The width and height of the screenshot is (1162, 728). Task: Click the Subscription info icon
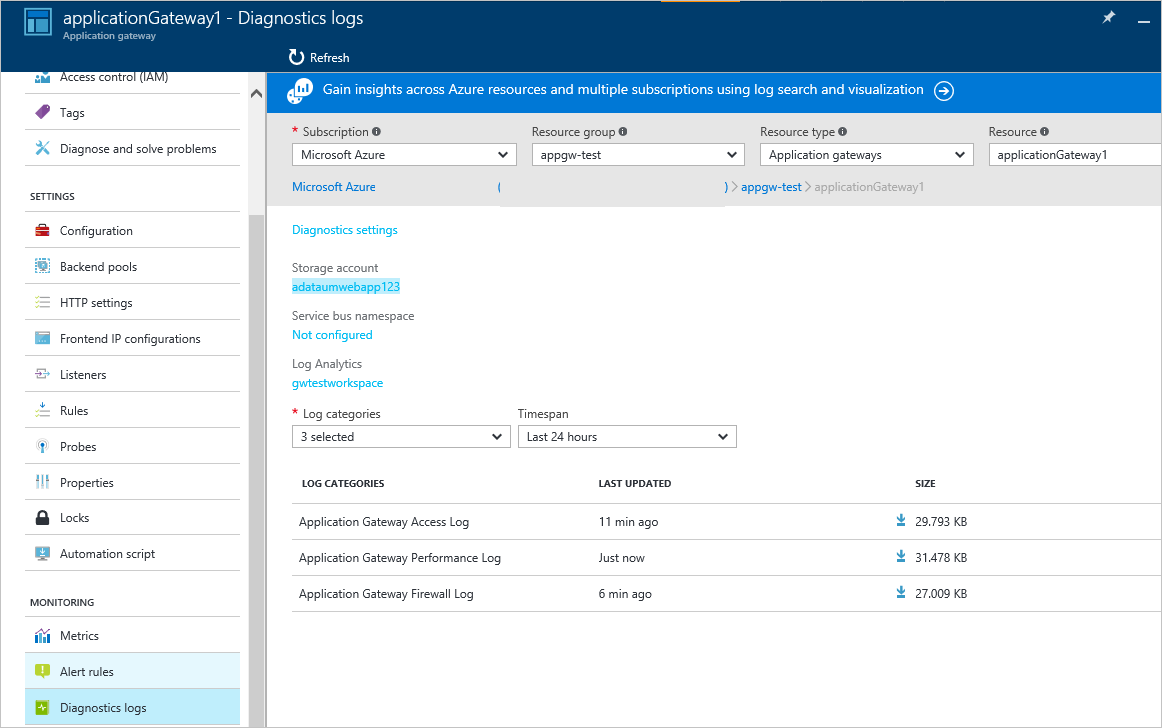coord(377,132)
